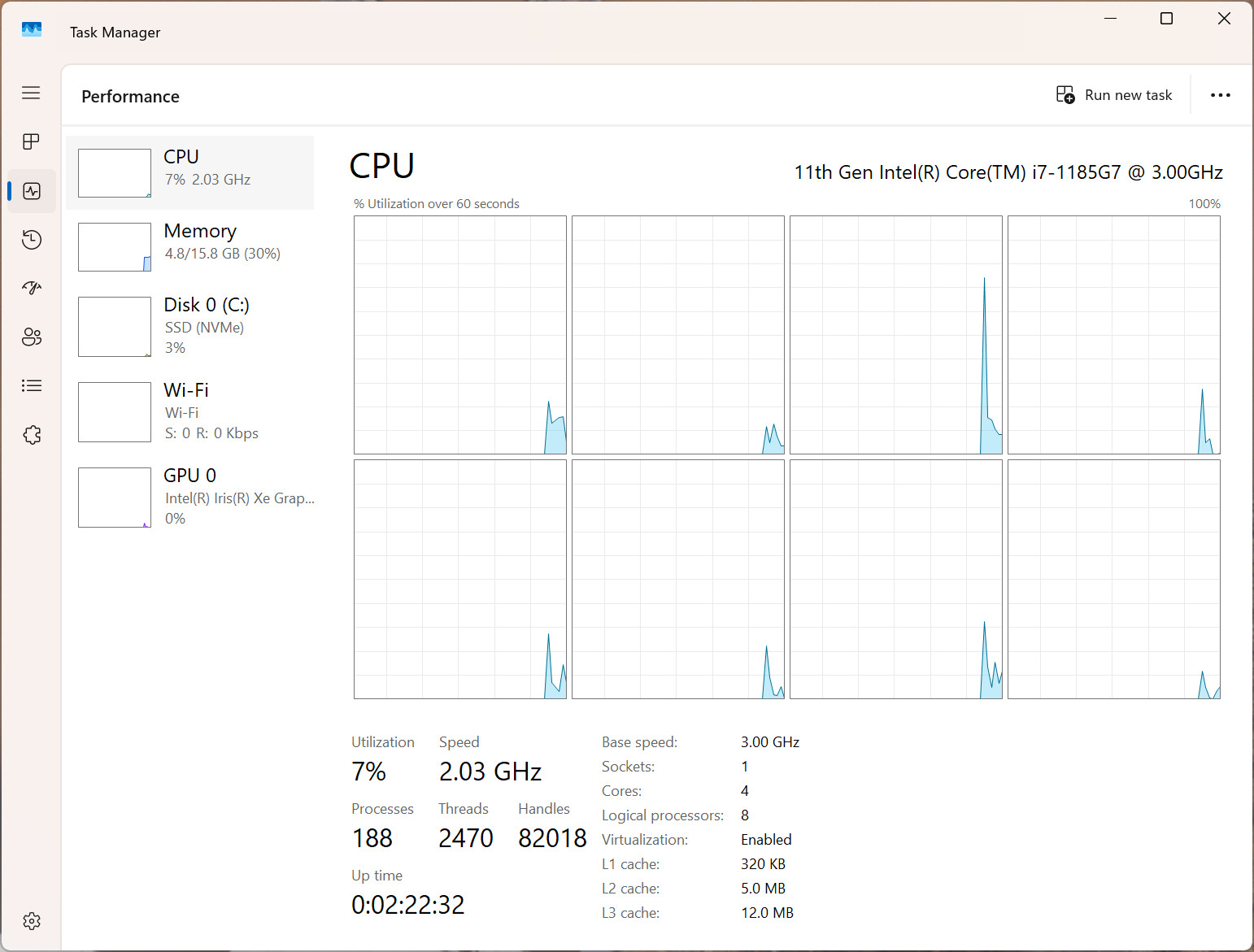Click the Wi-Fi mini graph thumbnail

(115, 412)
